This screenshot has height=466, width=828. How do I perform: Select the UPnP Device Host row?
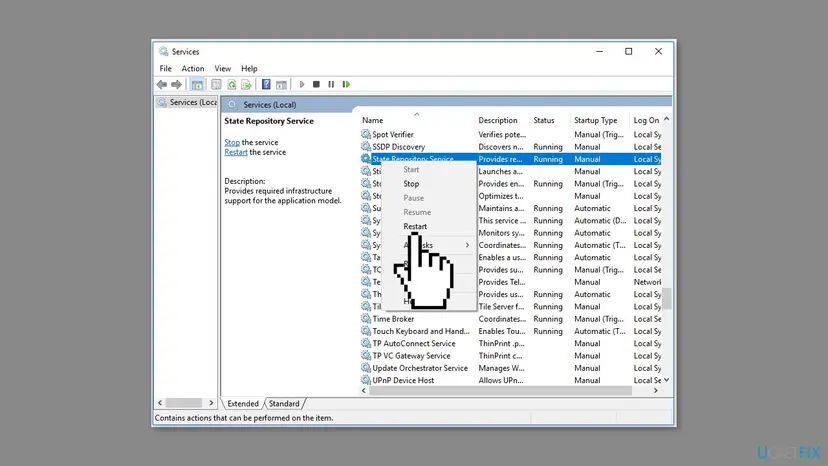click(511, 380)
